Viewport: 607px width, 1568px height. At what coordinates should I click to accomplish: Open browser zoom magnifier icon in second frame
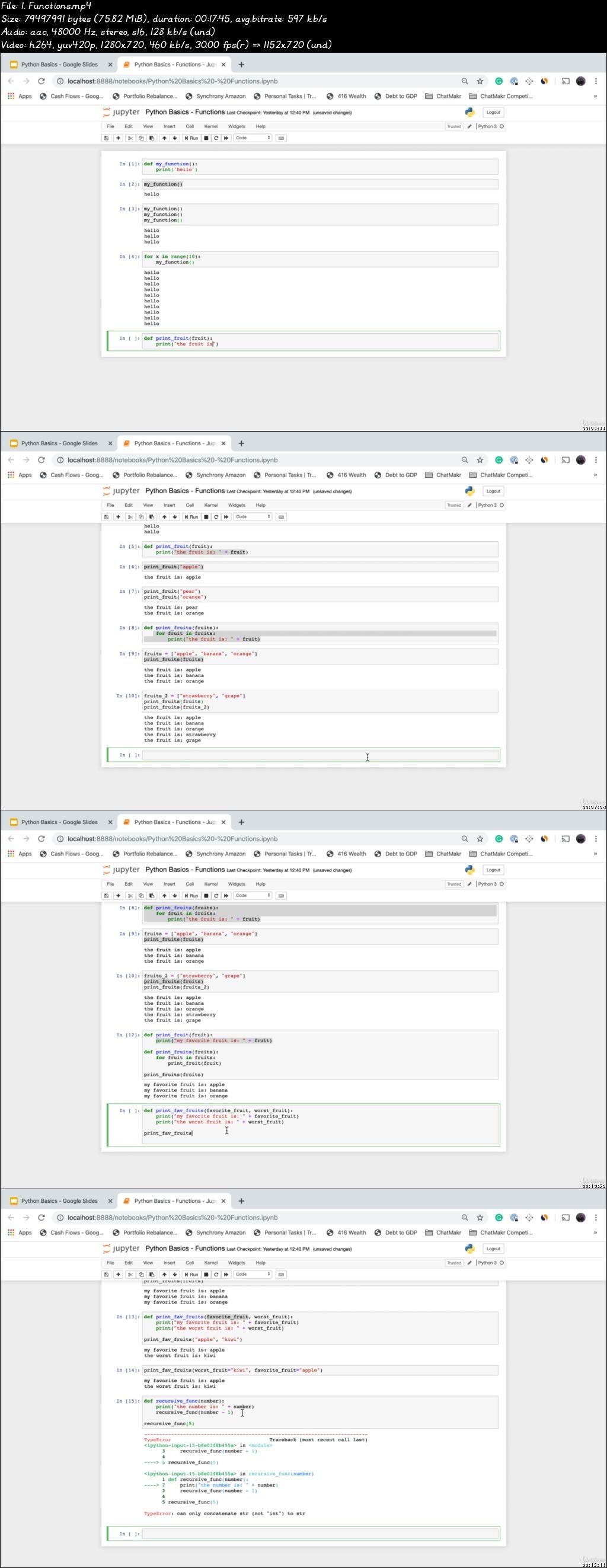click(x=465, y=459)
